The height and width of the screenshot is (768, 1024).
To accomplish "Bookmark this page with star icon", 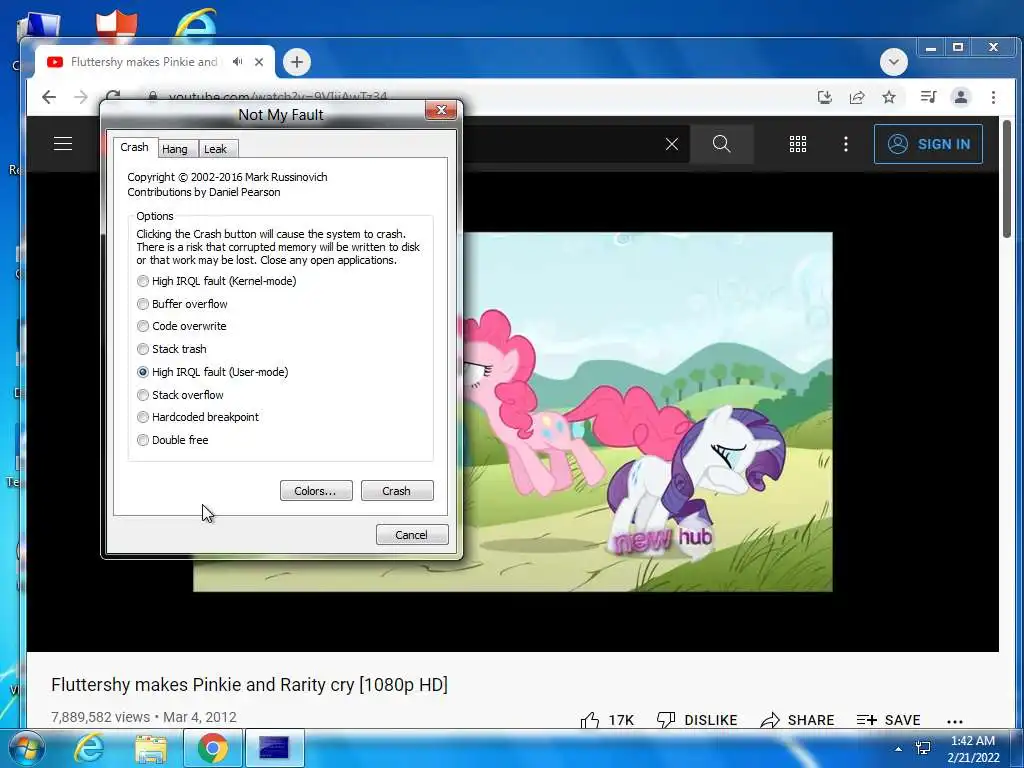I will [889, 97].
